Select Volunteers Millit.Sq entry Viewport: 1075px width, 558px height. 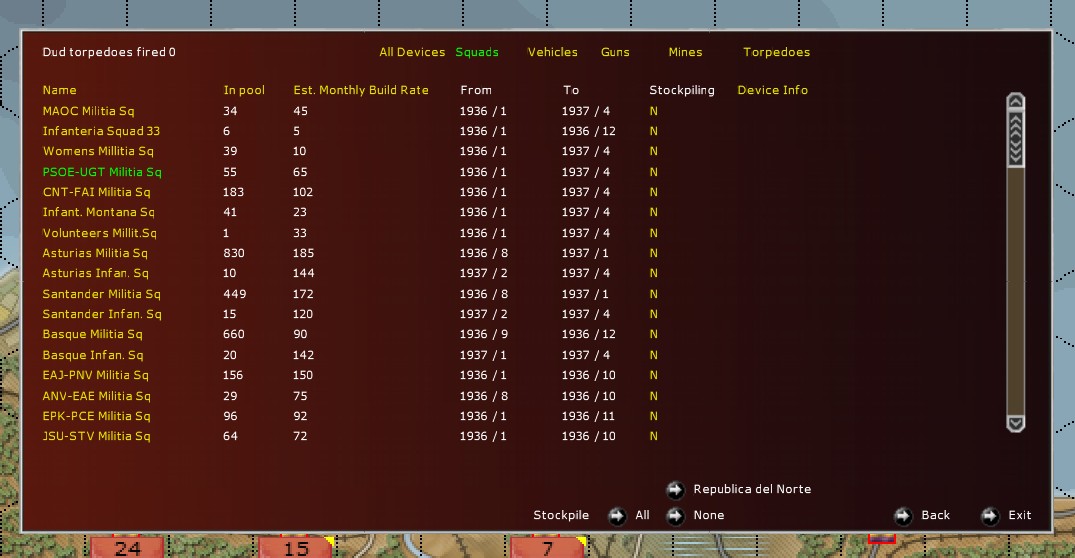tap(99, 233)
